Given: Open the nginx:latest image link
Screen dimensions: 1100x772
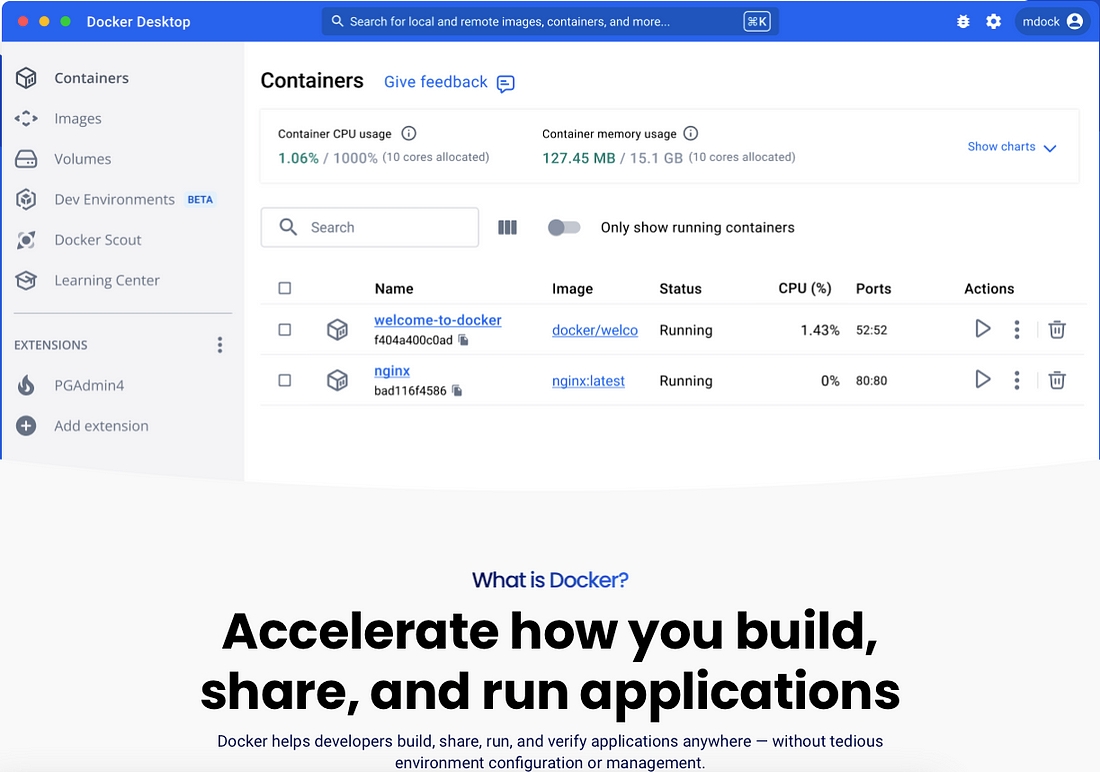Looking at the screenshot, I should (589, 380).
